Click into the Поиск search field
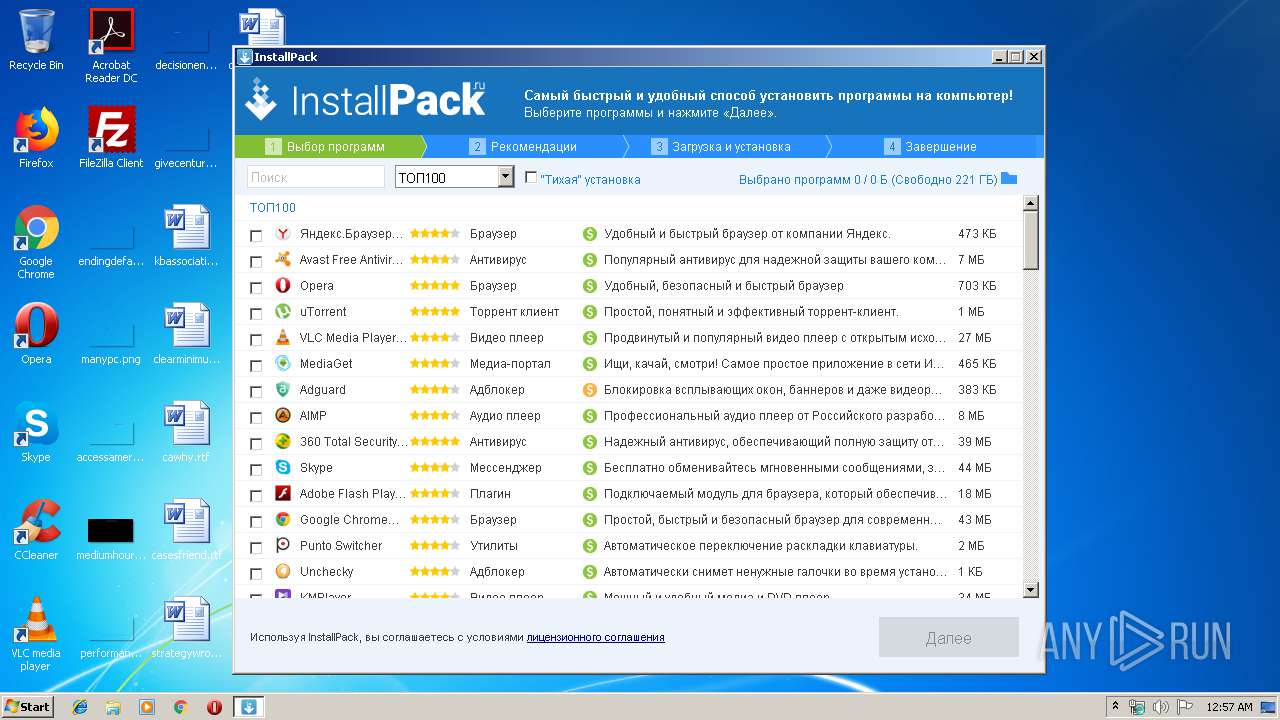Viewport: 1280px width, 720px height. [x=316, y=177]
